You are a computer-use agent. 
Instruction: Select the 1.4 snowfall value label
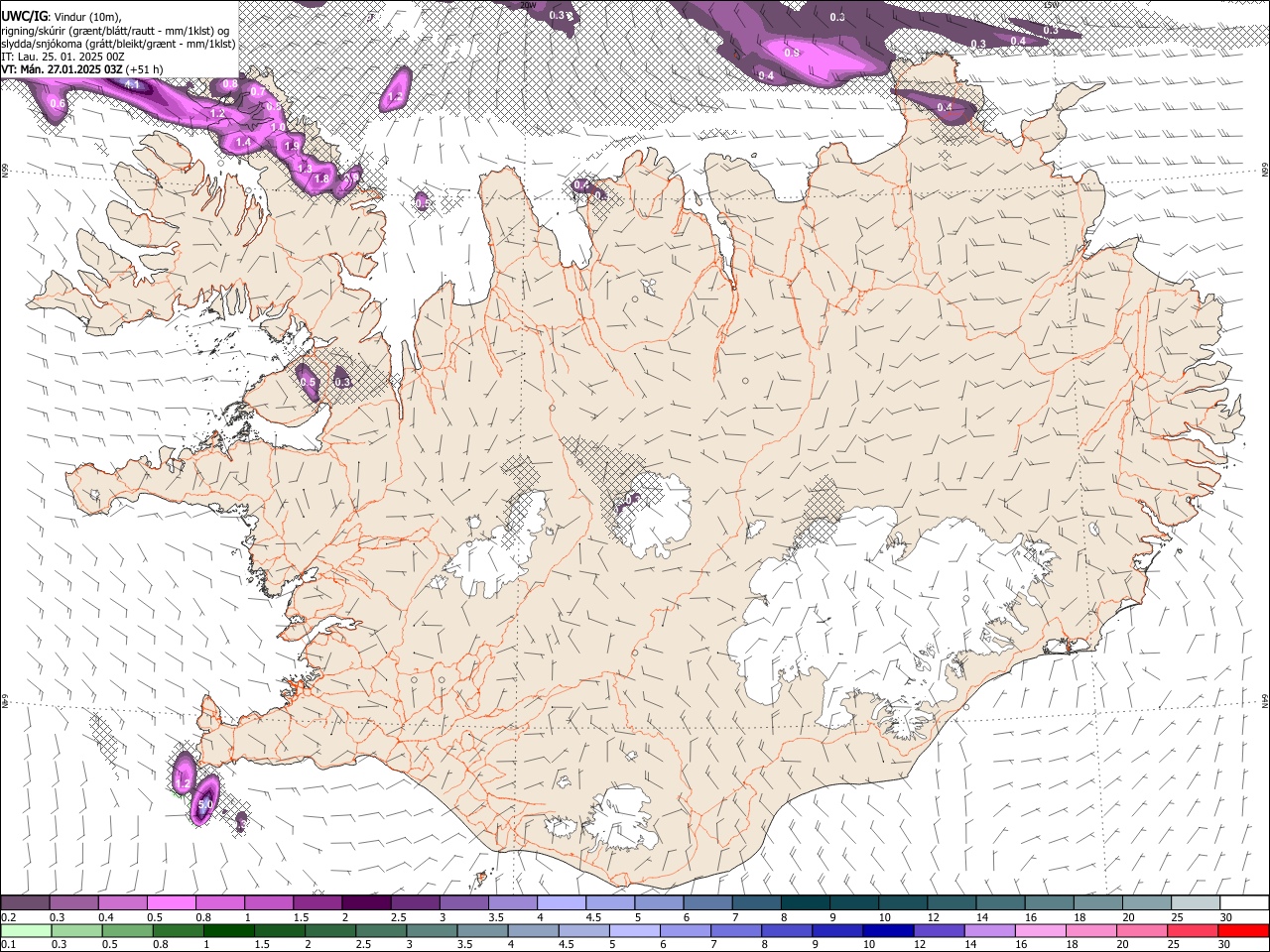pos(242,143)
